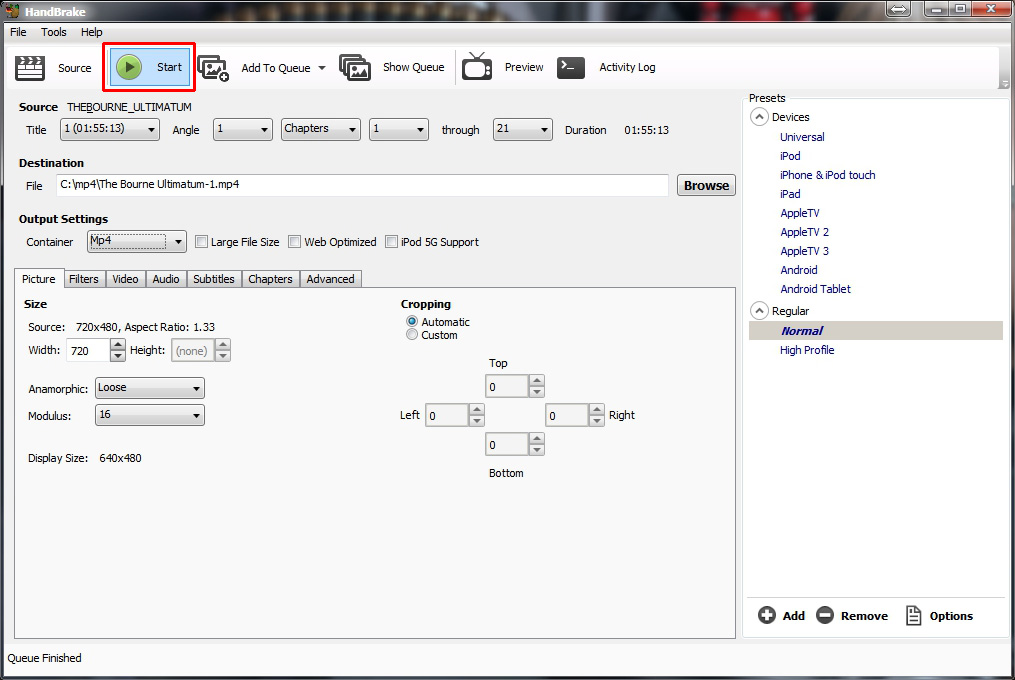The image size is (1015, 680).
Task: Click the Preview TV icon
Action: (477, 67)
